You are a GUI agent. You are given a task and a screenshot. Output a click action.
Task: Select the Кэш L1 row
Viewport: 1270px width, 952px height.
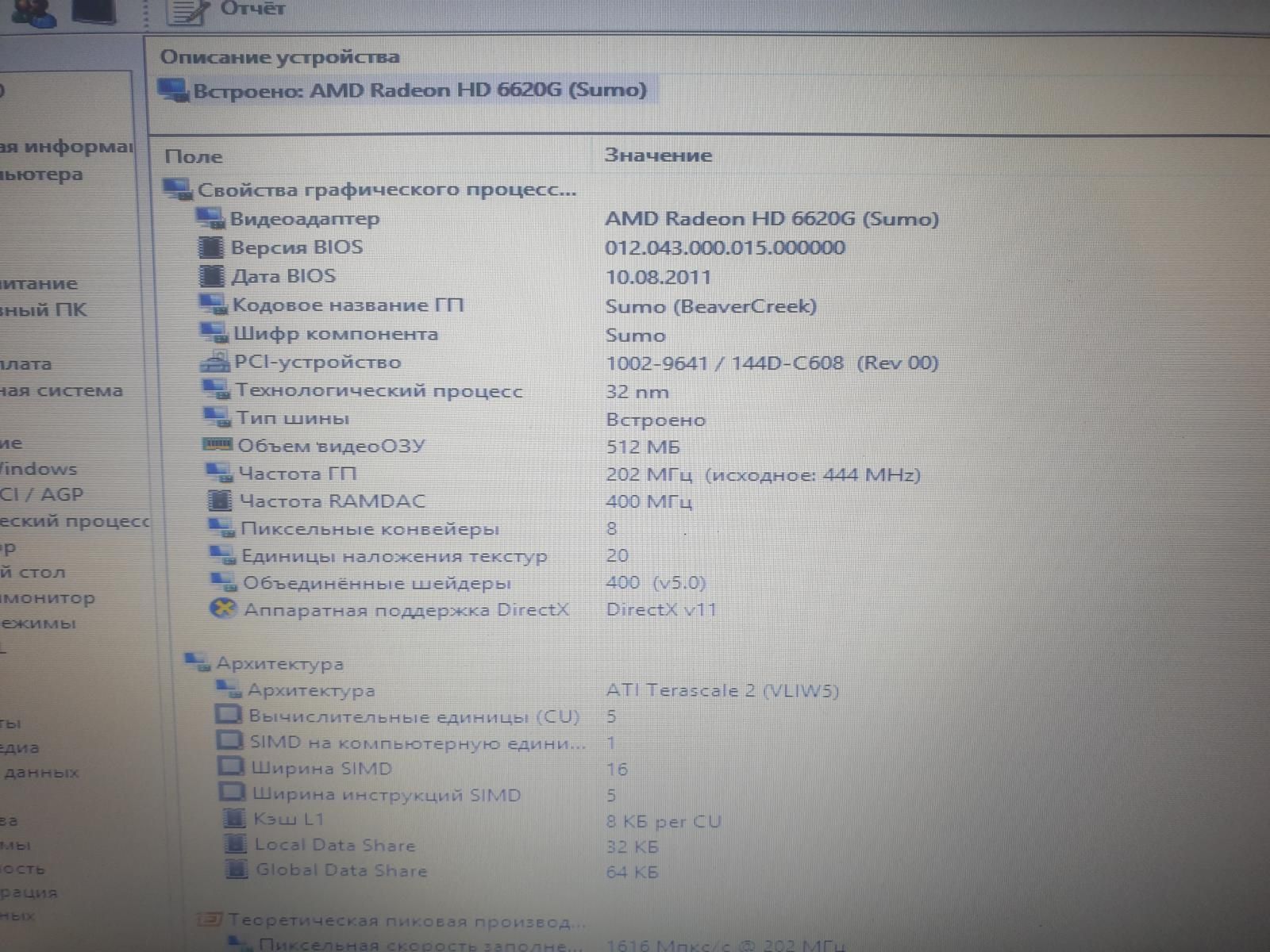click(x=473, y=820)
